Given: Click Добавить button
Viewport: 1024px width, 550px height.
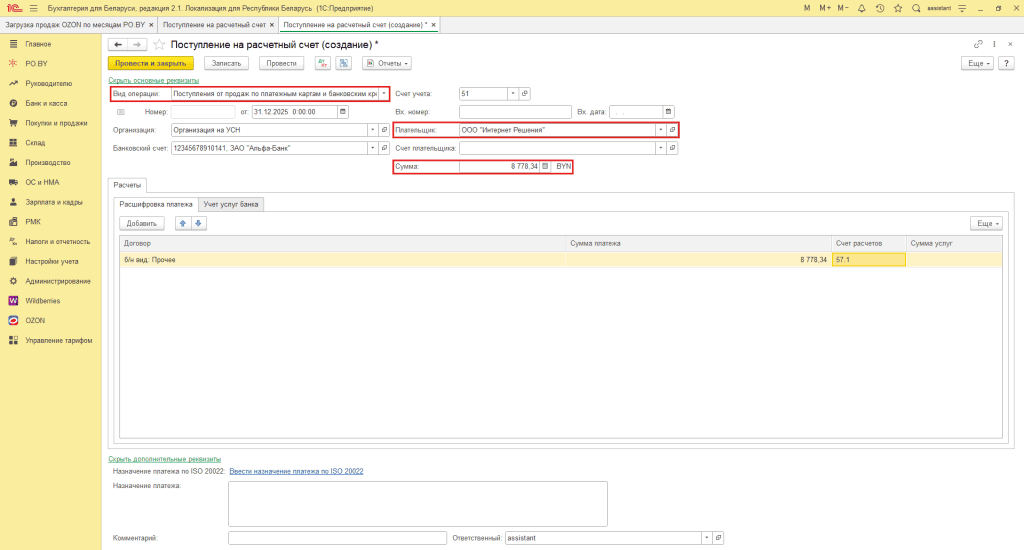Looking at the screenshot, I should click(x=142, y=223).
